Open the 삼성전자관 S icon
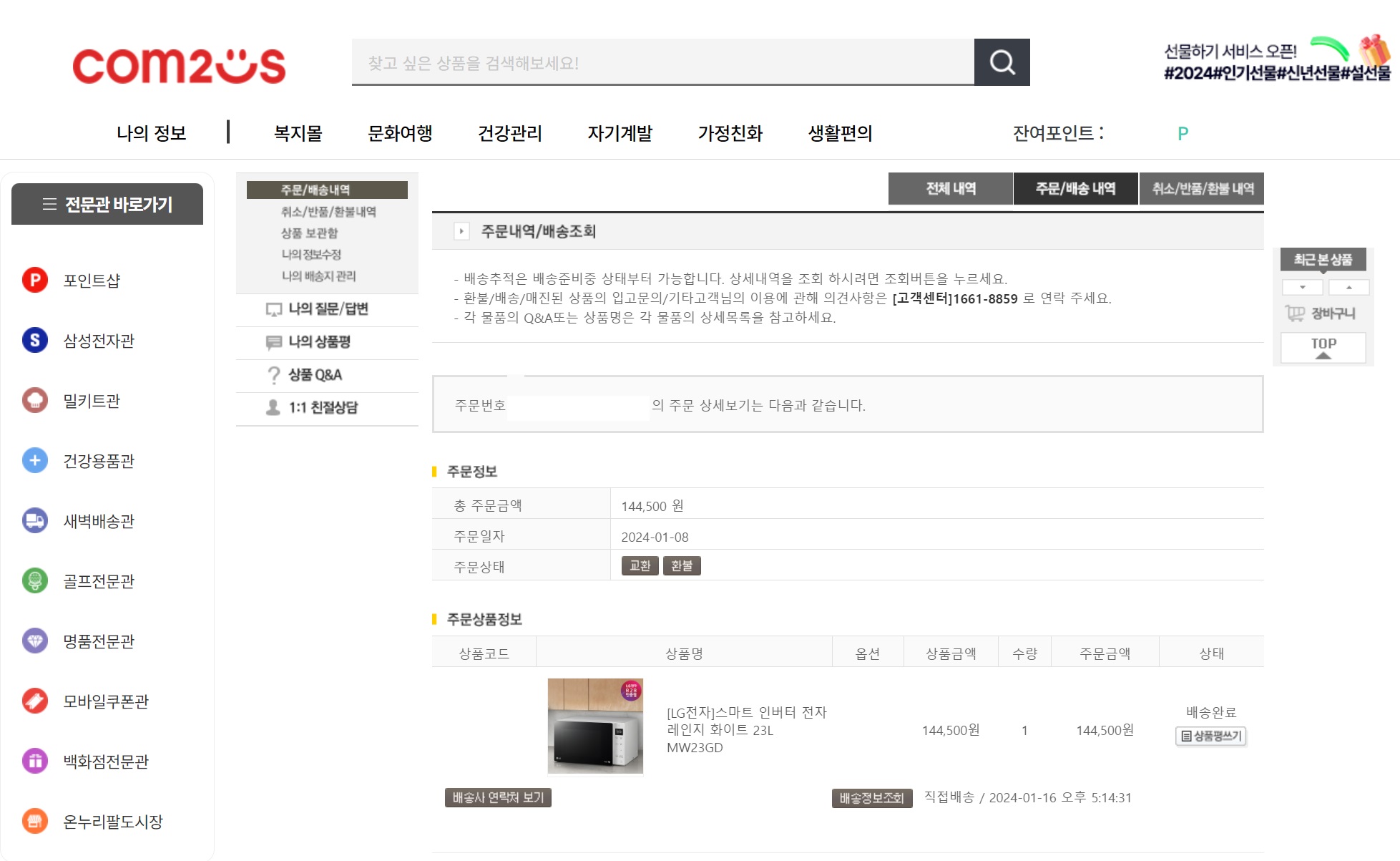The height and width of the screenshot is (861, 1400). coord(35,340)
